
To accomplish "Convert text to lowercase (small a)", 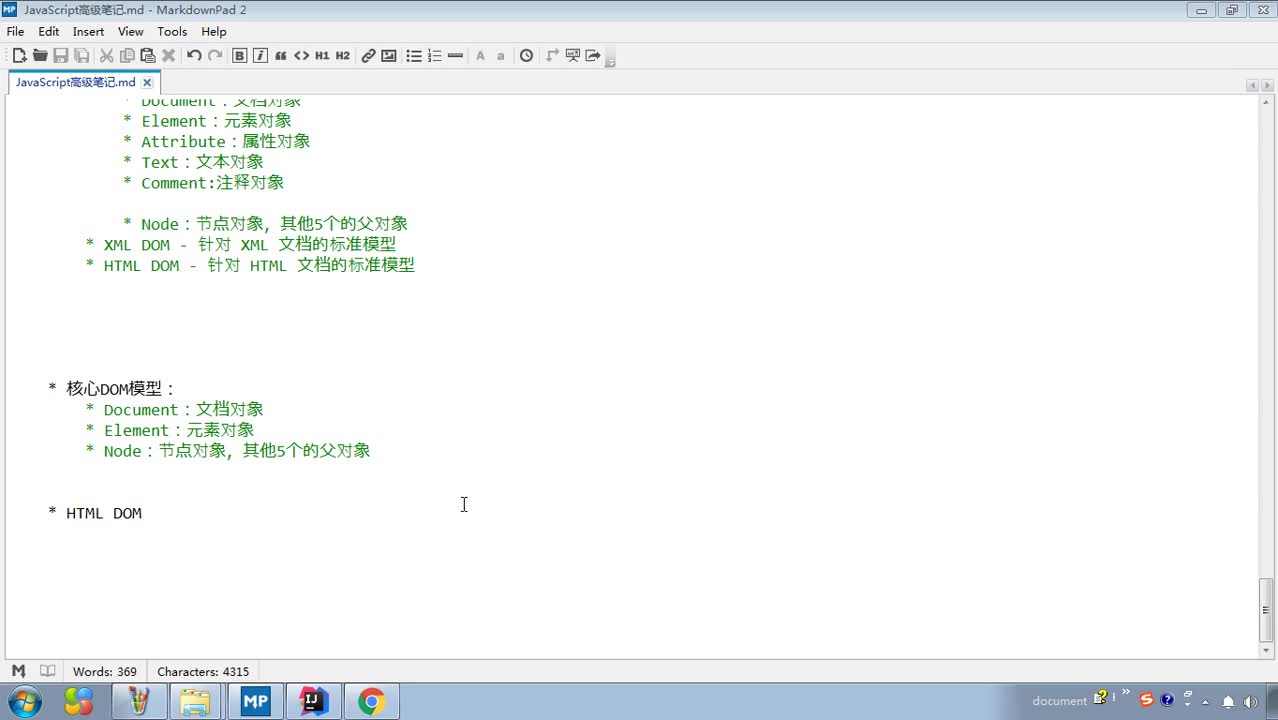I will (x=501, y=56).
